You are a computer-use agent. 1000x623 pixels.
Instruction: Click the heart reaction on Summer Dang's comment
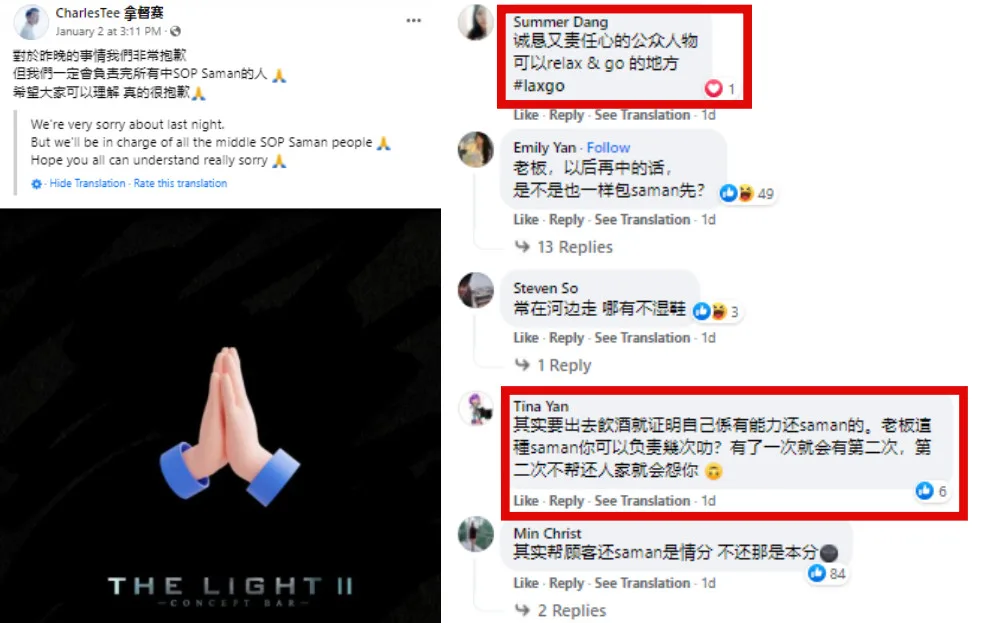click(721, 89)
